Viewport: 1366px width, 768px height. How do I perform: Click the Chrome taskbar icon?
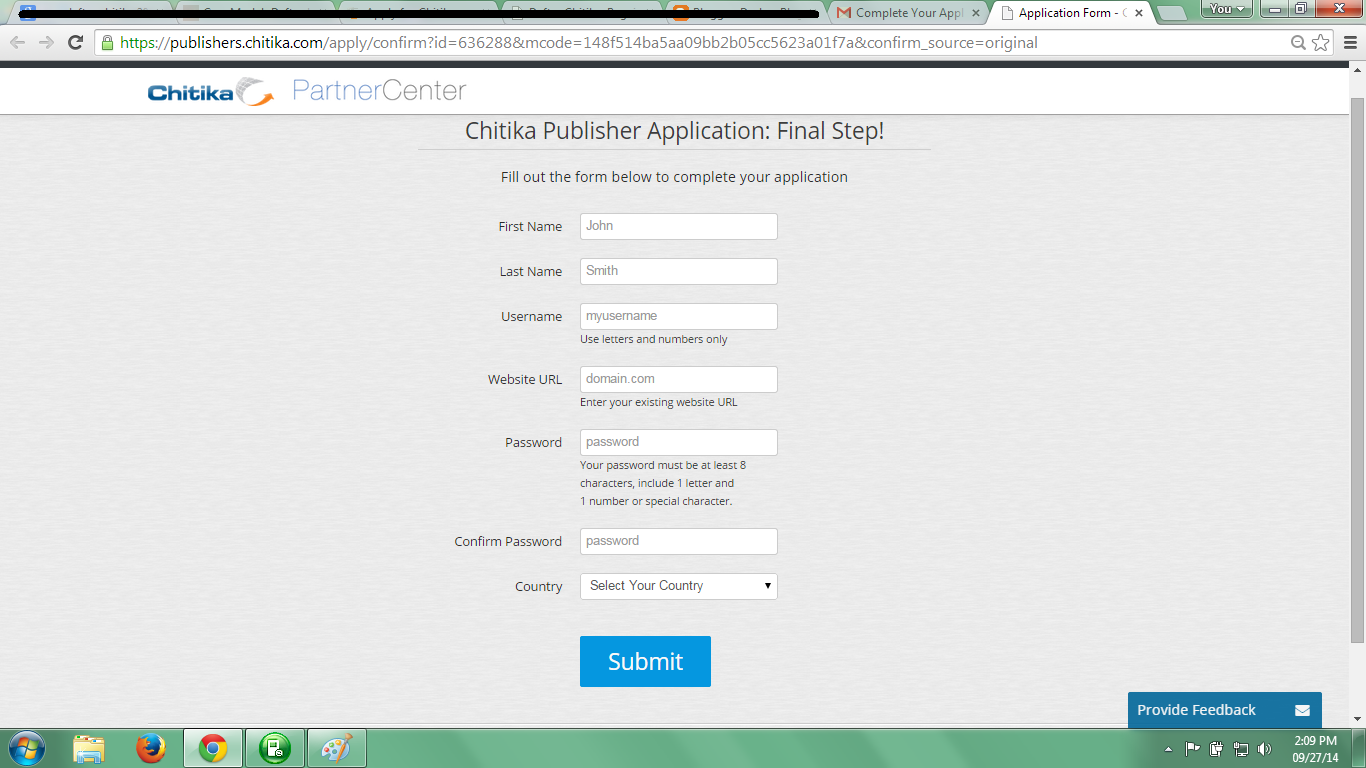click(213, 748)
